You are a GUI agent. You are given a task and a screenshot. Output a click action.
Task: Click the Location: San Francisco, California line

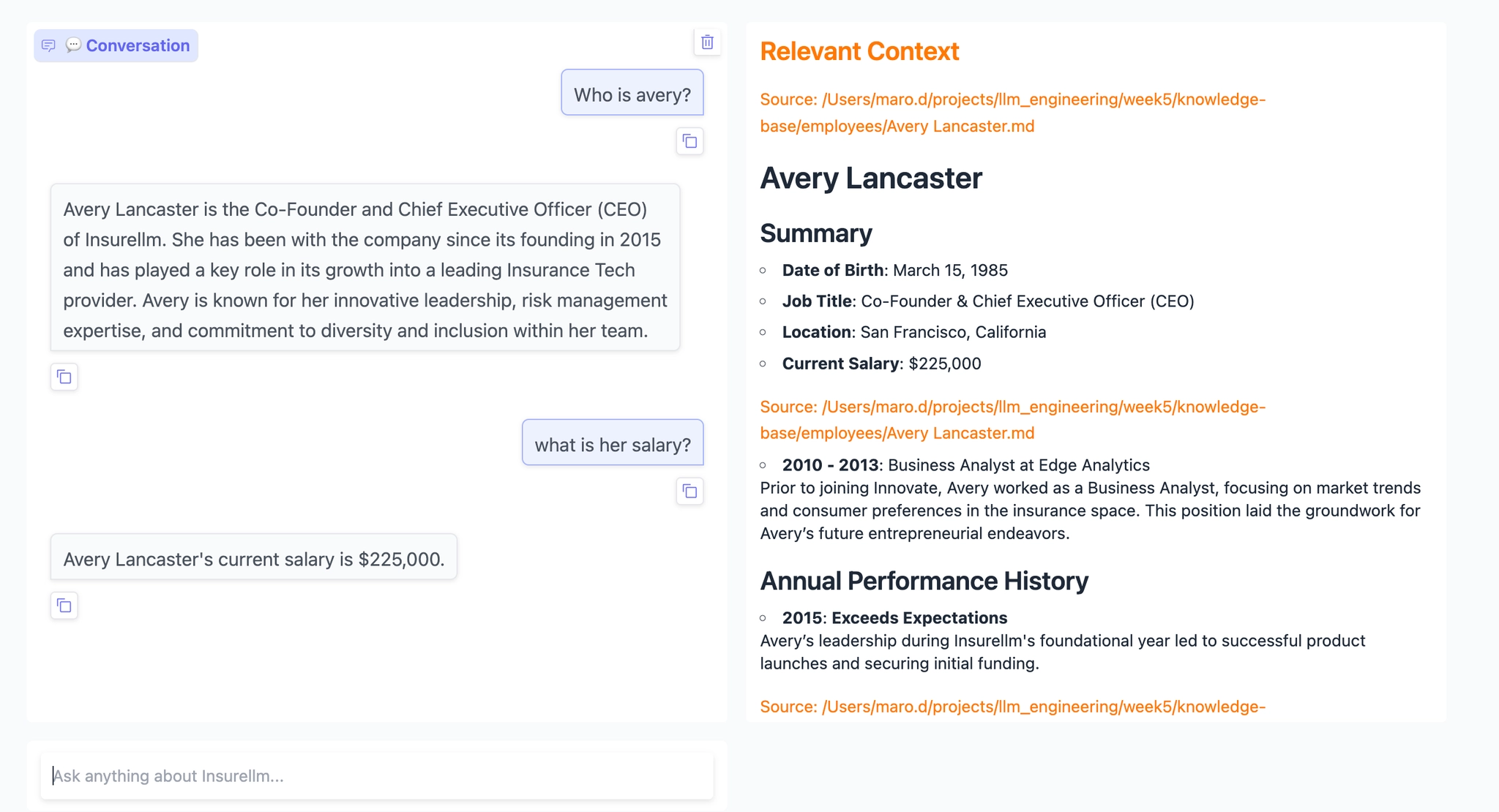914,332
